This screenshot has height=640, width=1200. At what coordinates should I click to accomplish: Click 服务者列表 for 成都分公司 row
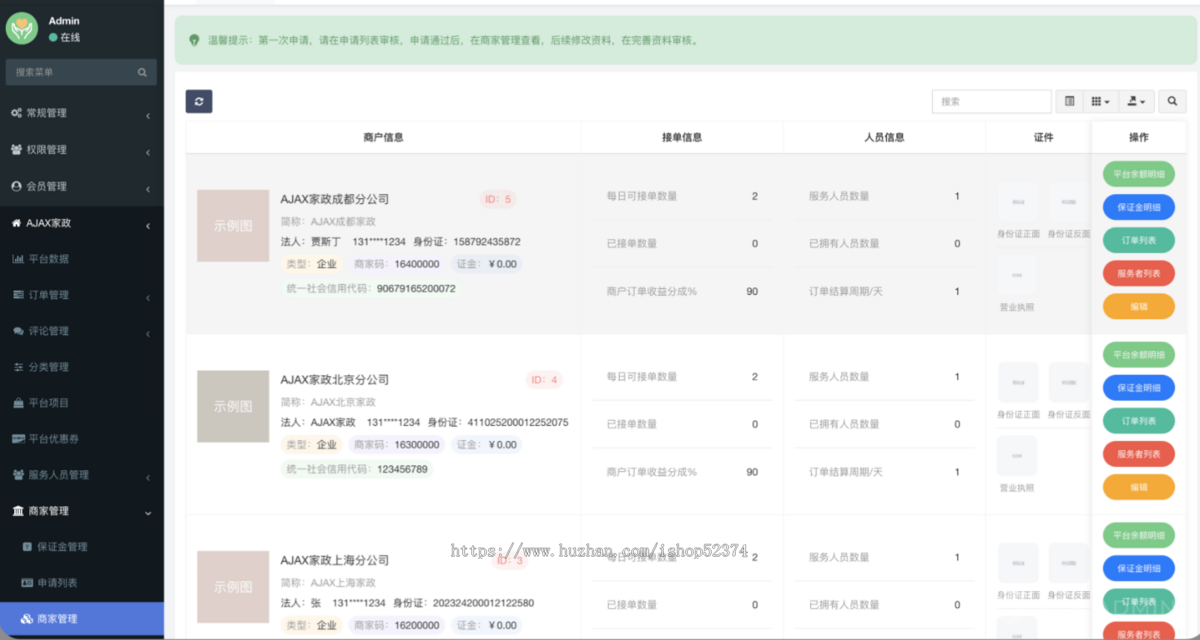click(1138, 273)
